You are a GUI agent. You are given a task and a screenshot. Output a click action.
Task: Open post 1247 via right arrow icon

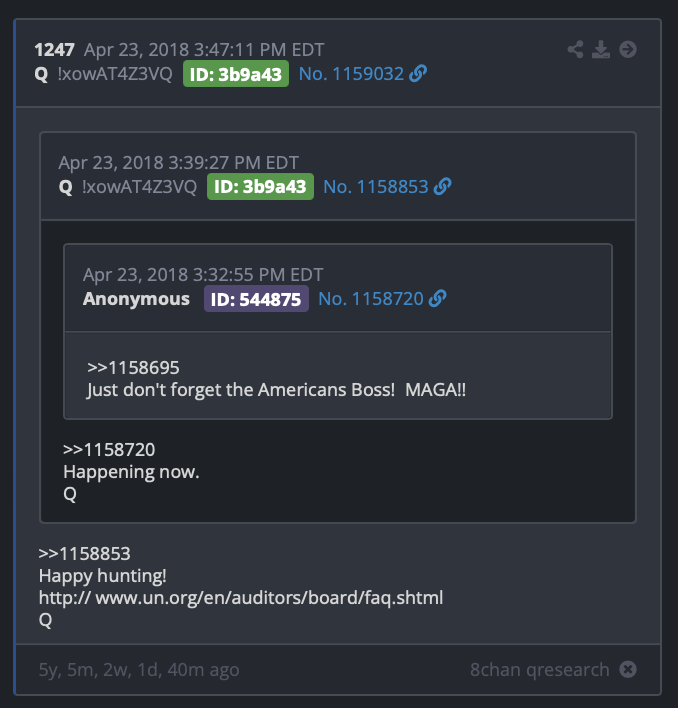click(627, 49)
